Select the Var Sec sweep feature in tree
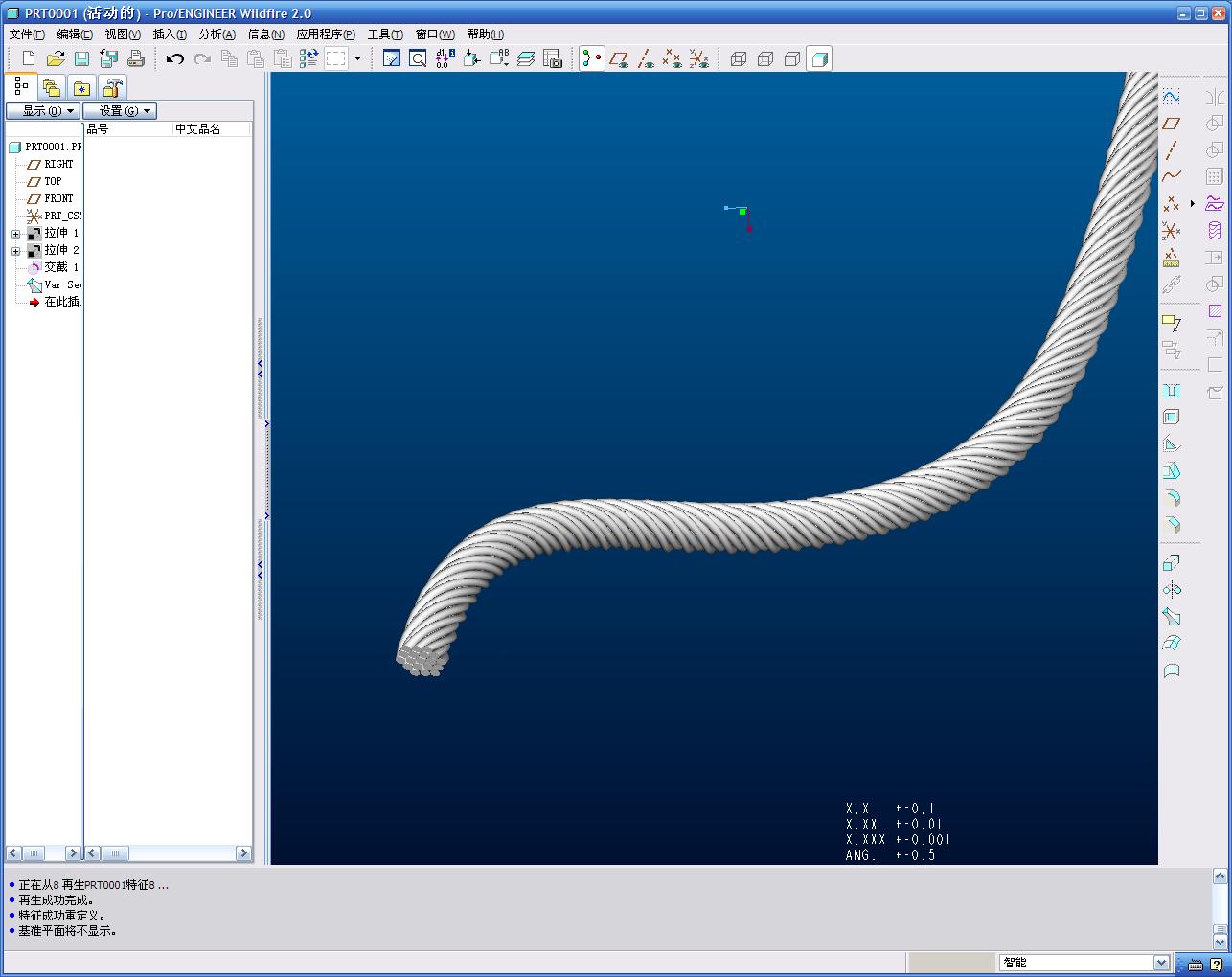 [x=54, y=284]
